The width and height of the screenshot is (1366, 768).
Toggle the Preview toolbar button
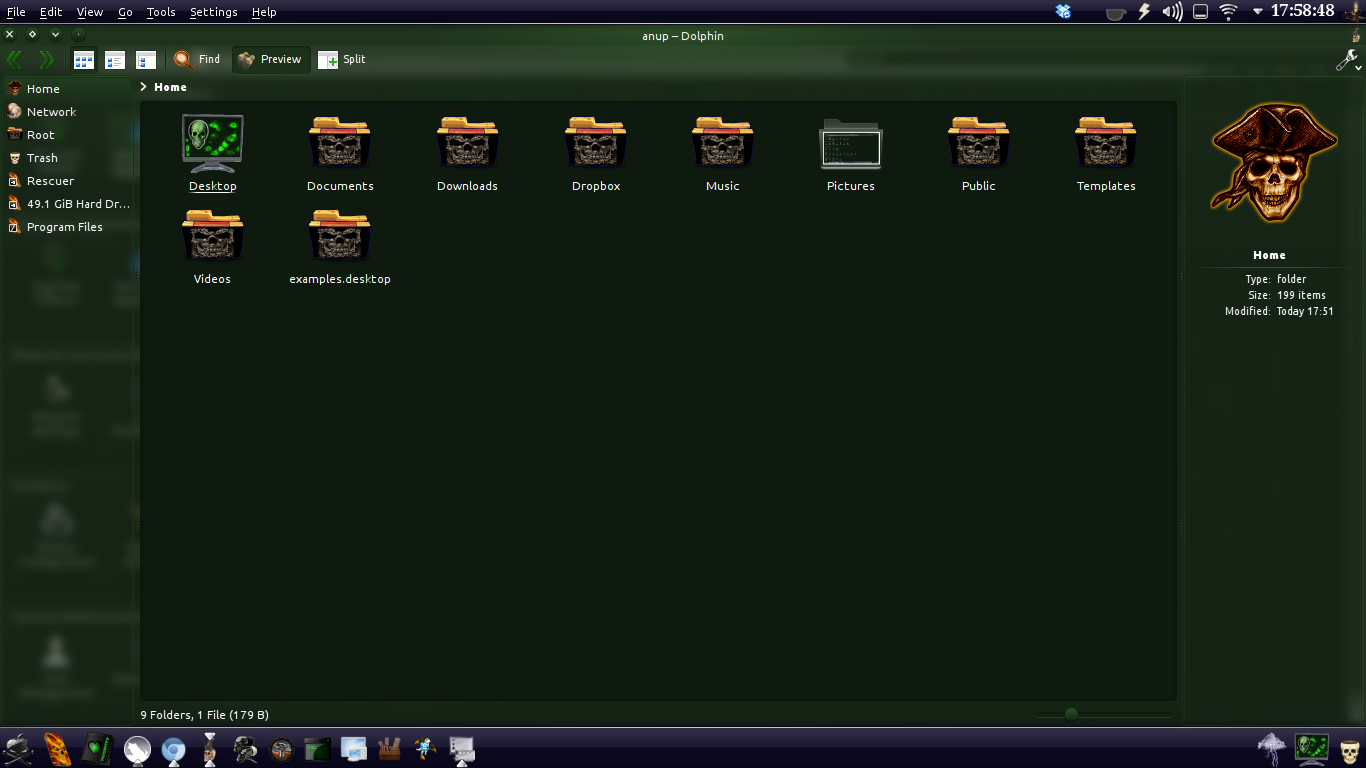pyautogui.click(x=270, y=60)
